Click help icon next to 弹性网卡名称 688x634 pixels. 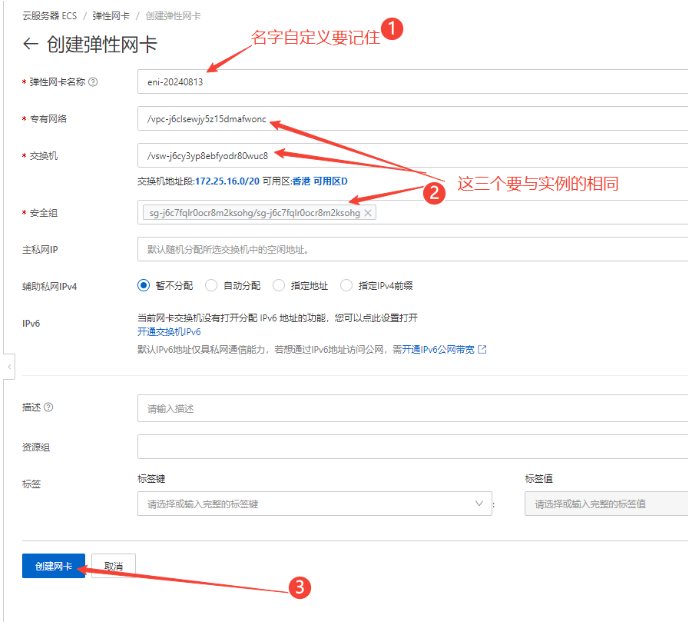coord(93,82)
